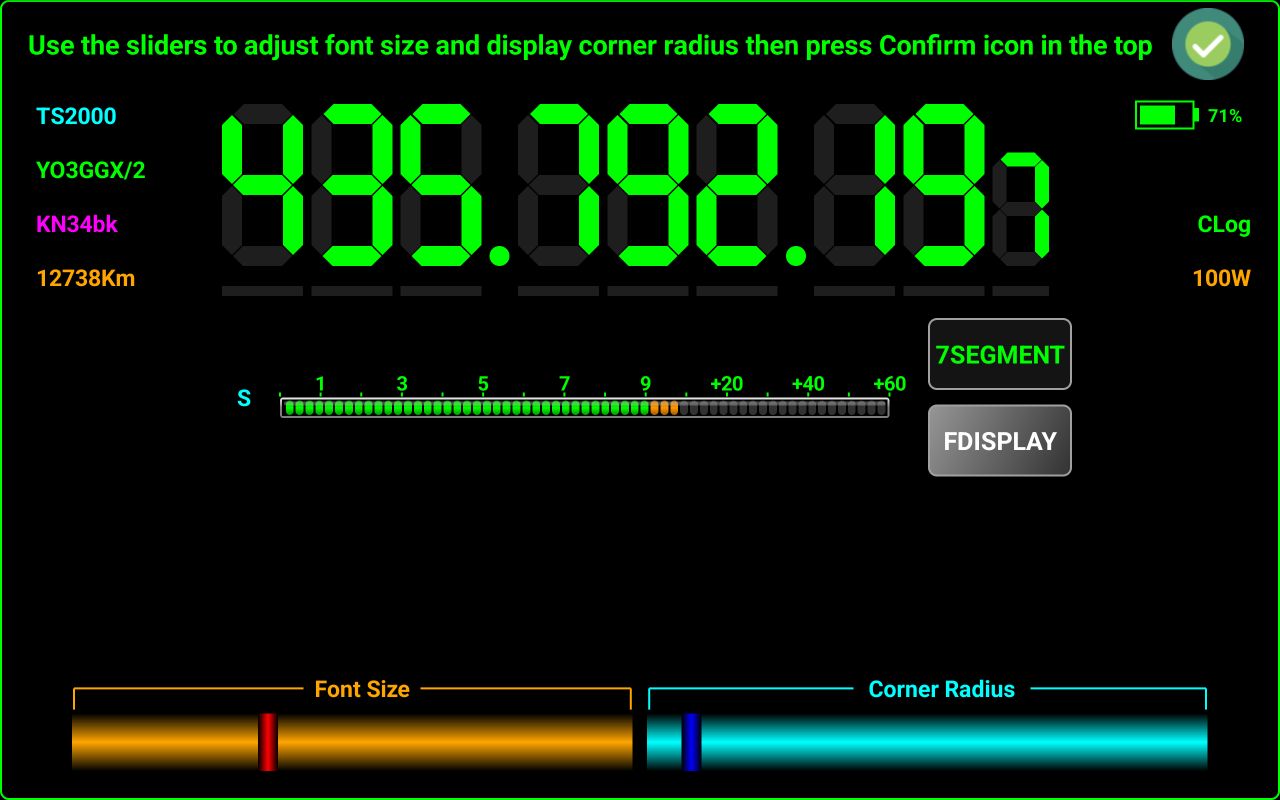Click the +60 mark on S-meter scale
Image resolution: width=1280 pixels, height=800 pixels.
coord(888,384)
